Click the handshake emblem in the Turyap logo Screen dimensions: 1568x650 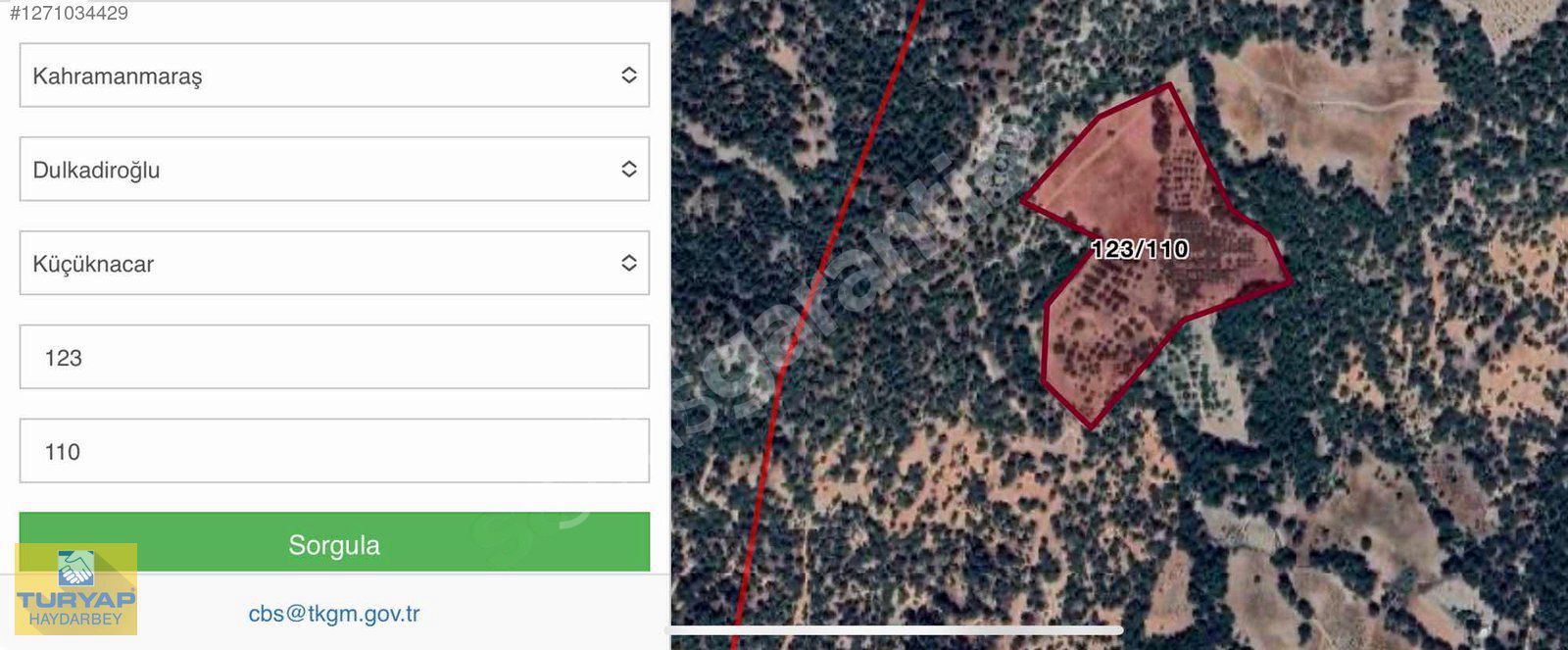(x=75, y=568)
